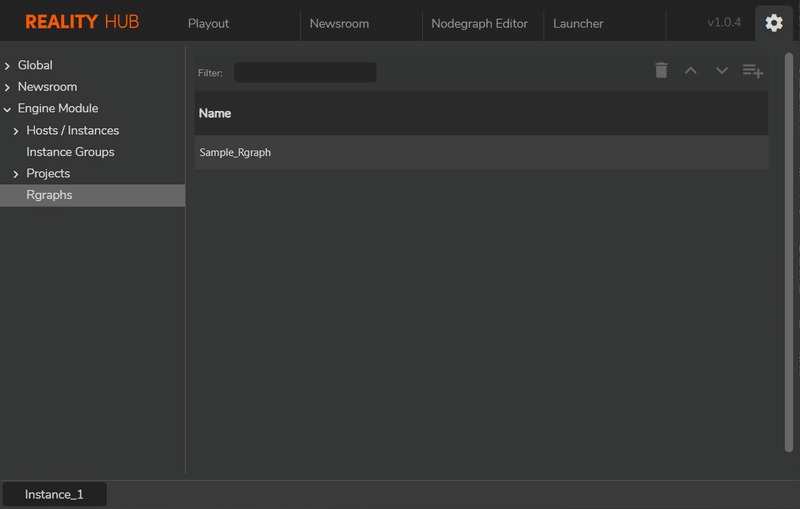Open the Launcher tab
The height and width of the screenshot is (509, 800).
[x=578, y=23]
